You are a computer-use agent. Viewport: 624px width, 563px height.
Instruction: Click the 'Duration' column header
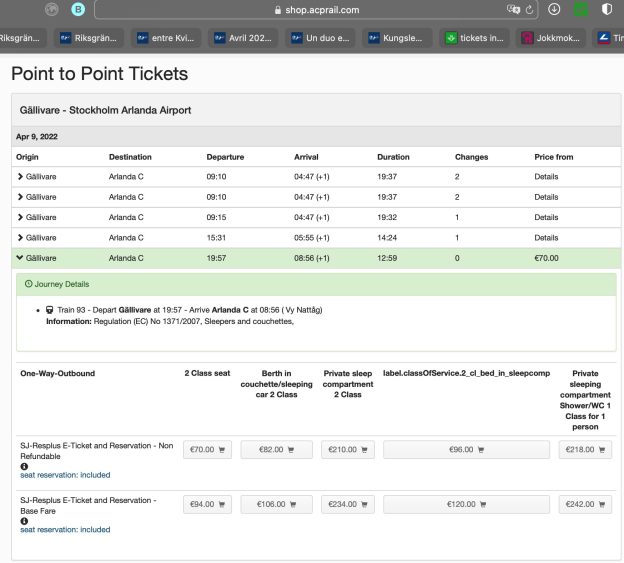(393, 157)
